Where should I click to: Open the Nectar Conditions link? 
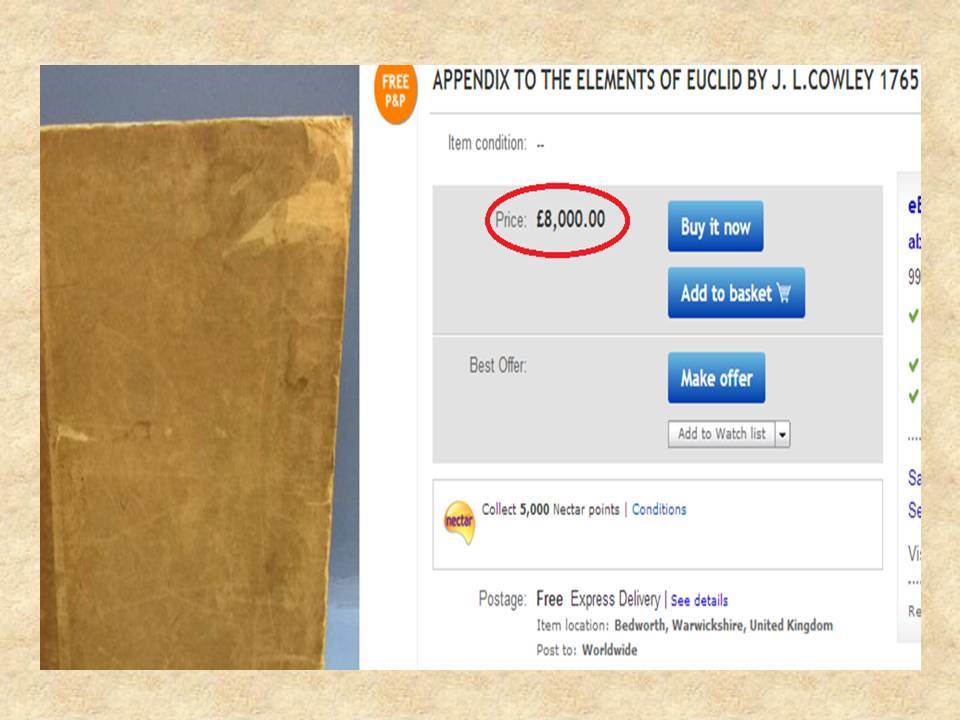(x=659, y=509)
